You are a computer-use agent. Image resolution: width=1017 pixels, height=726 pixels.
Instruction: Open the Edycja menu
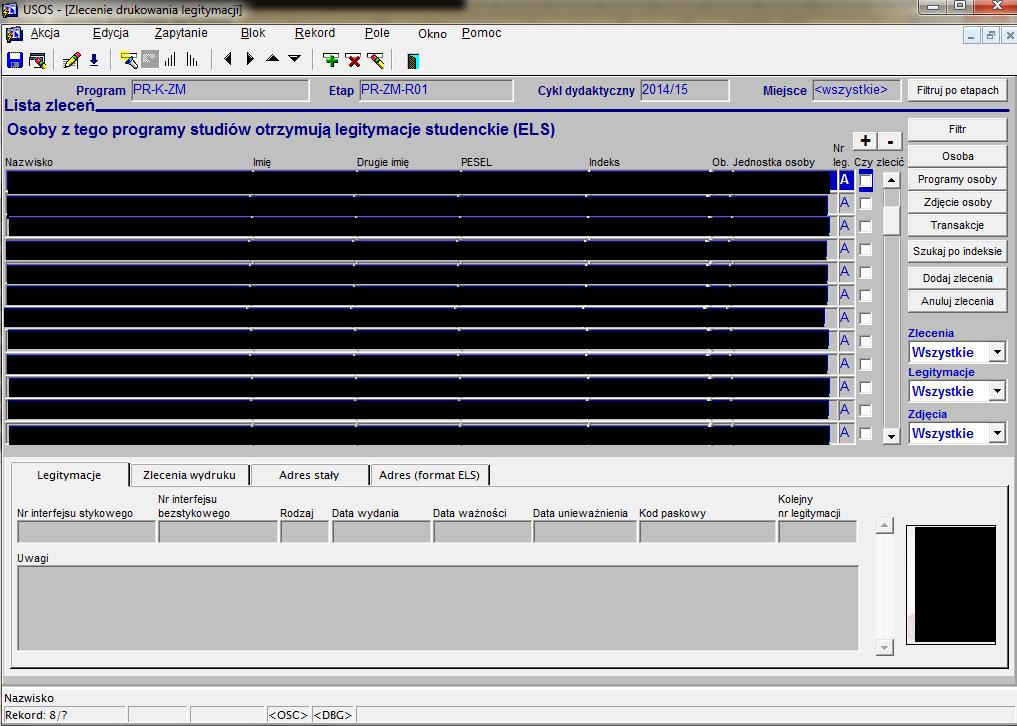[x=110, y=33]
